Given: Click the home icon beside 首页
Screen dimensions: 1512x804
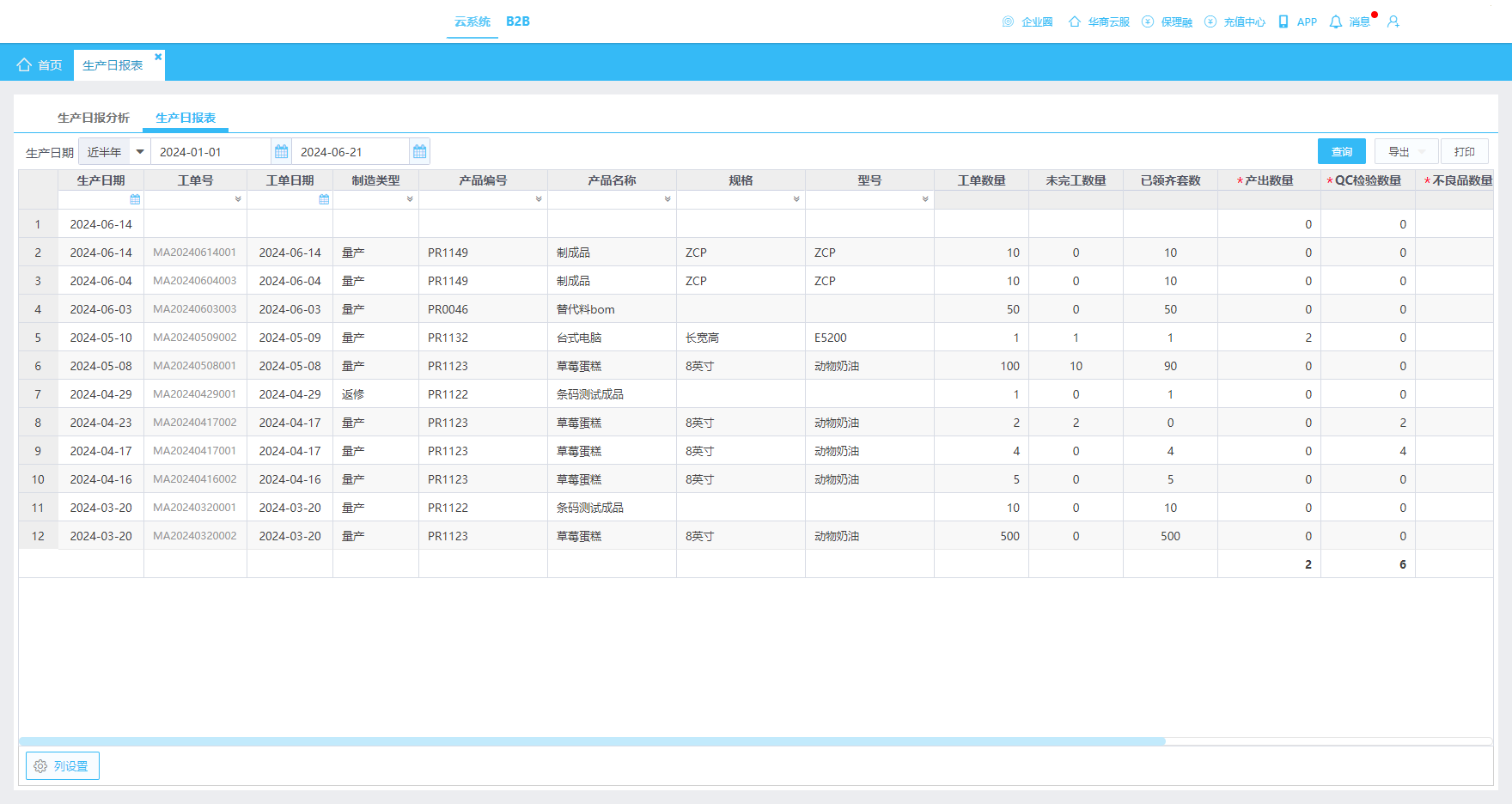Looking at the screenshot, I should [x=24, y=65].
